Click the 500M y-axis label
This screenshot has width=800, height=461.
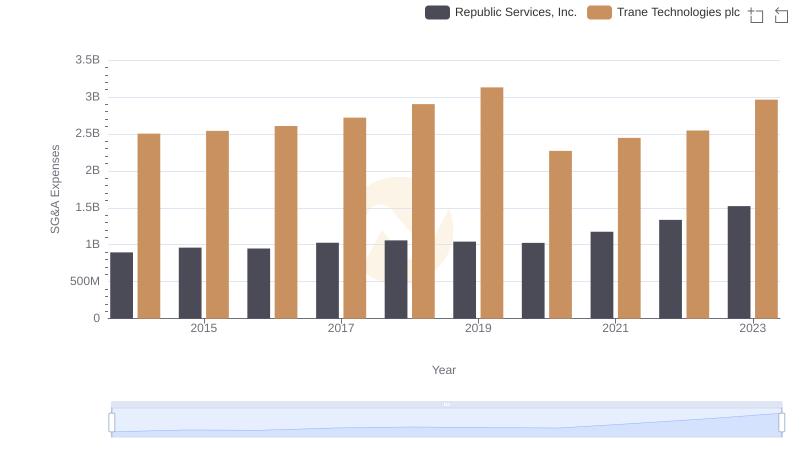pyautogui.click(x=85, y=281)
